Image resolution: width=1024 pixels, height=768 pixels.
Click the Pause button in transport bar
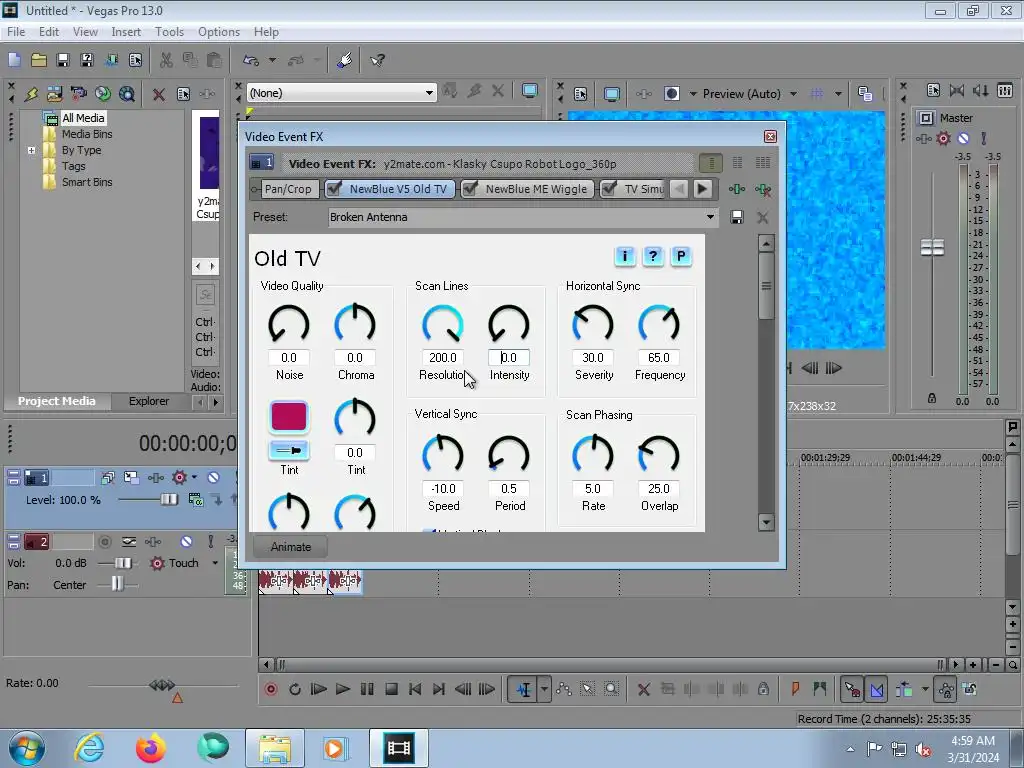tap(367, 689)
